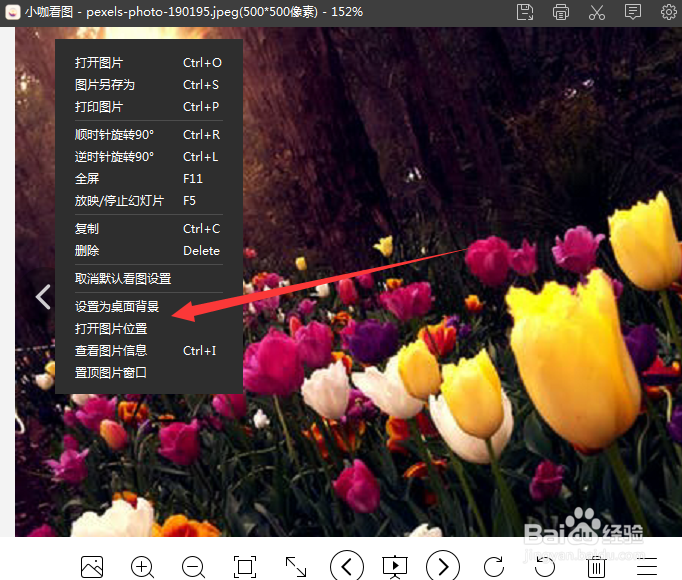682x580 pixels.
Task: Click the app logo in title bar
Action: pyautogui.click(x=13, y=12)
